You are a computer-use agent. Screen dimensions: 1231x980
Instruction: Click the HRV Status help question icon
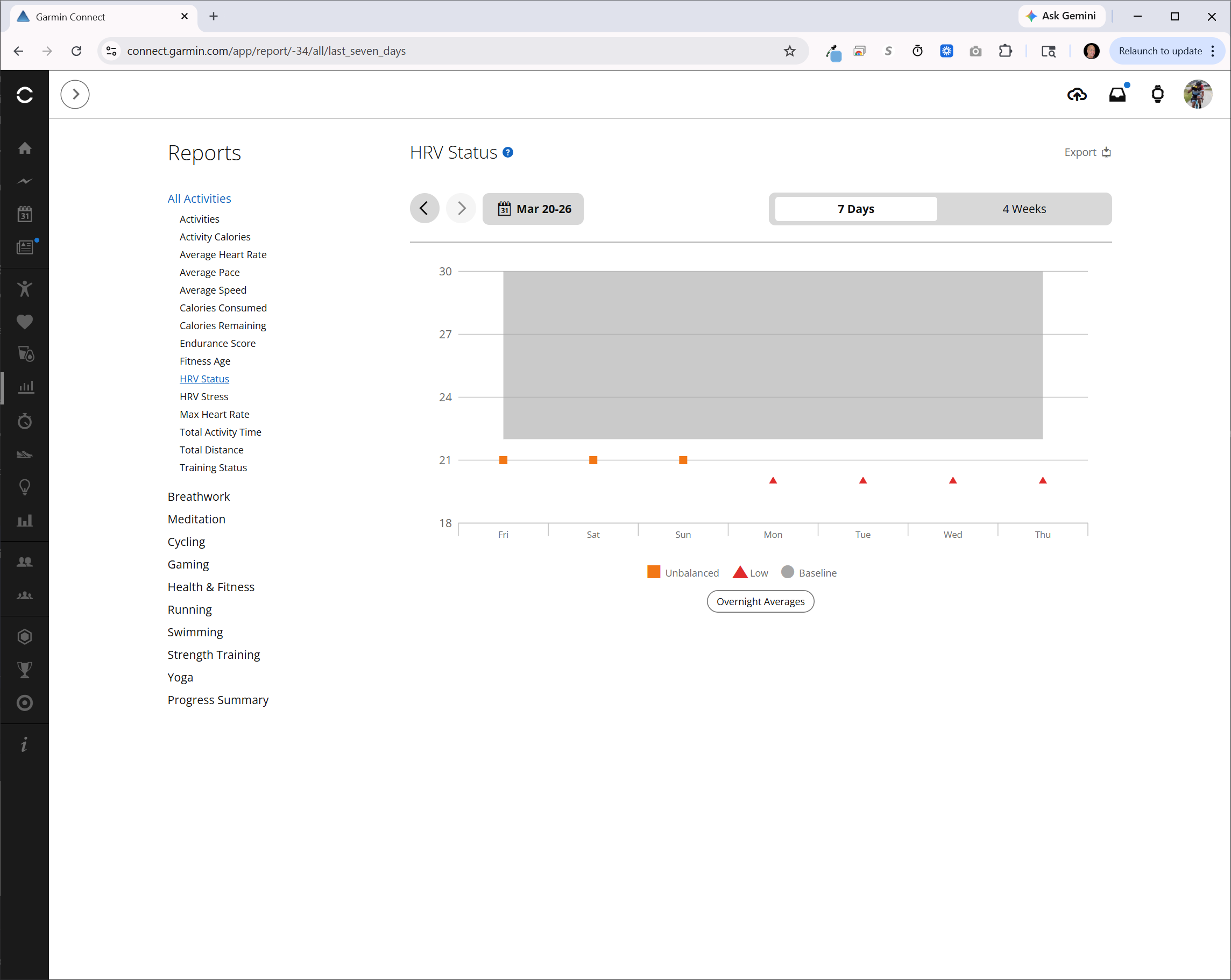click(x=507, y=152)
